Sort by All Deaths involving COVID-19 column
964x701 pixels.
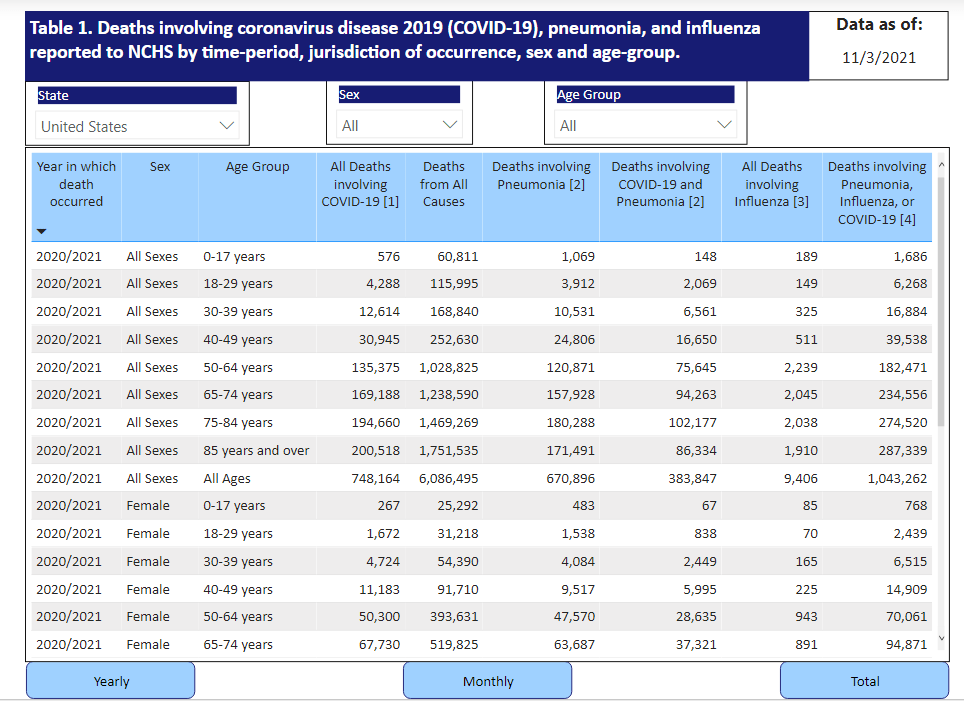coord(360,184)
